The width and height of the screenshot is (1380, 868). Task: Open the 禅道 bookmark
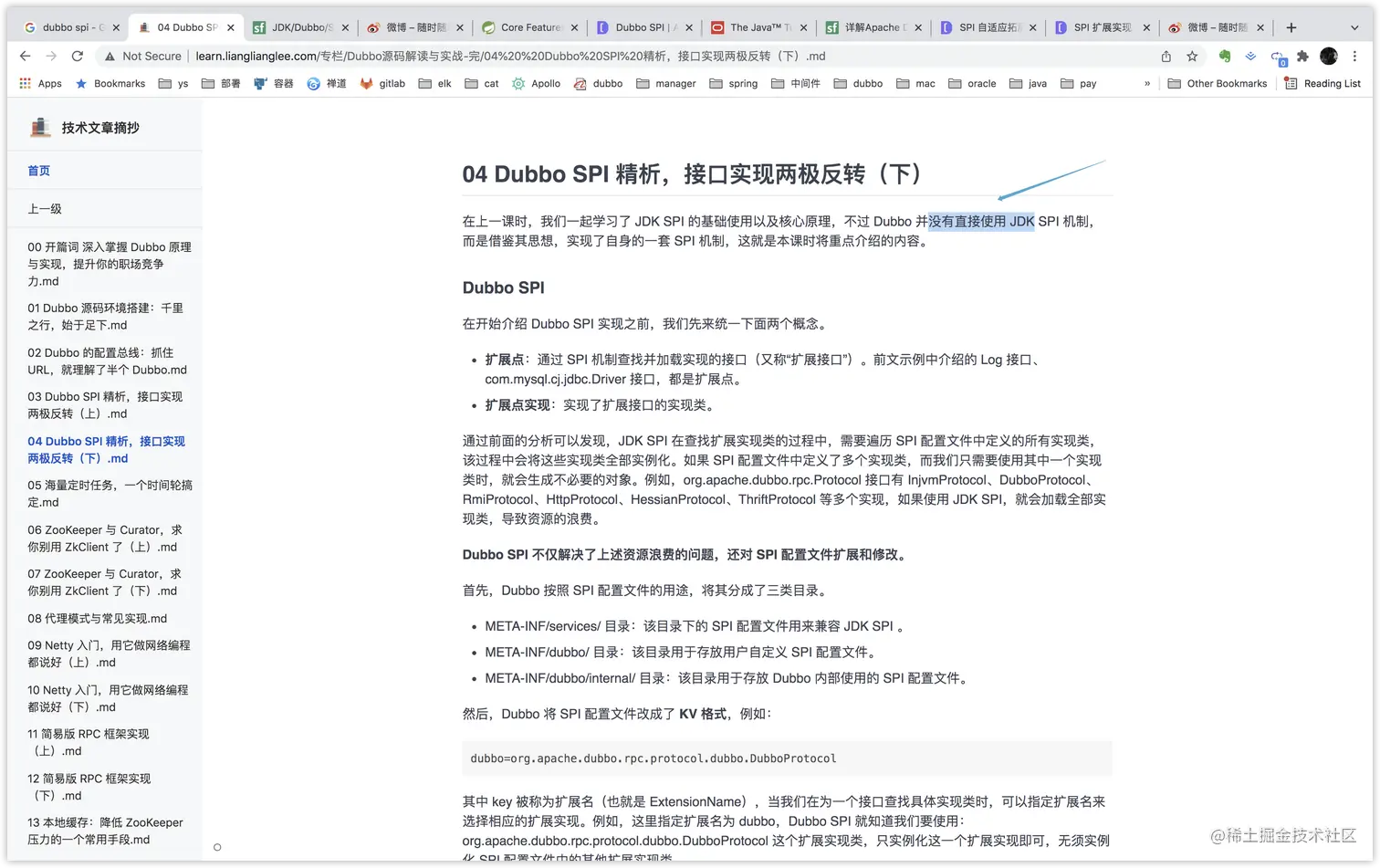327,84
